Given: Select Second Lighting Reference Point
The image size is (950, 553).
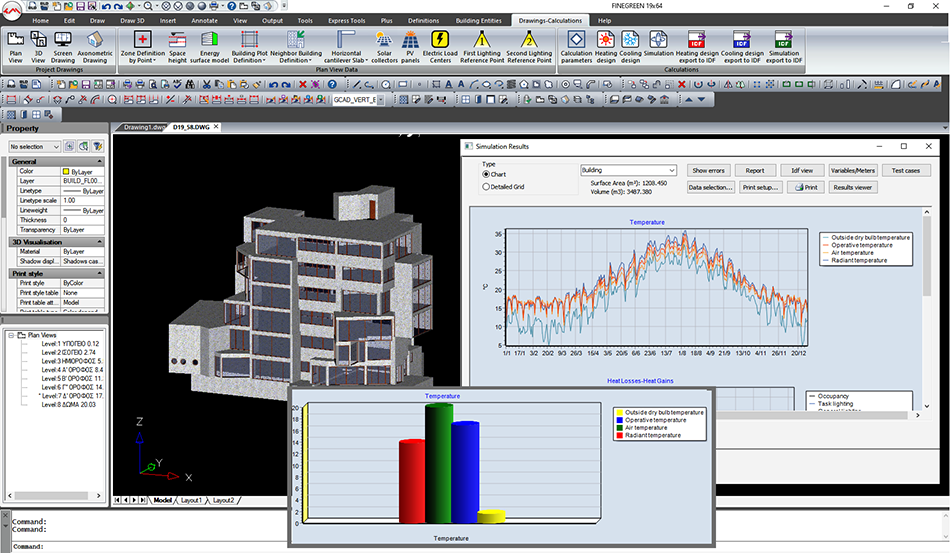Looking at the screenshot, I should (530, 47).
